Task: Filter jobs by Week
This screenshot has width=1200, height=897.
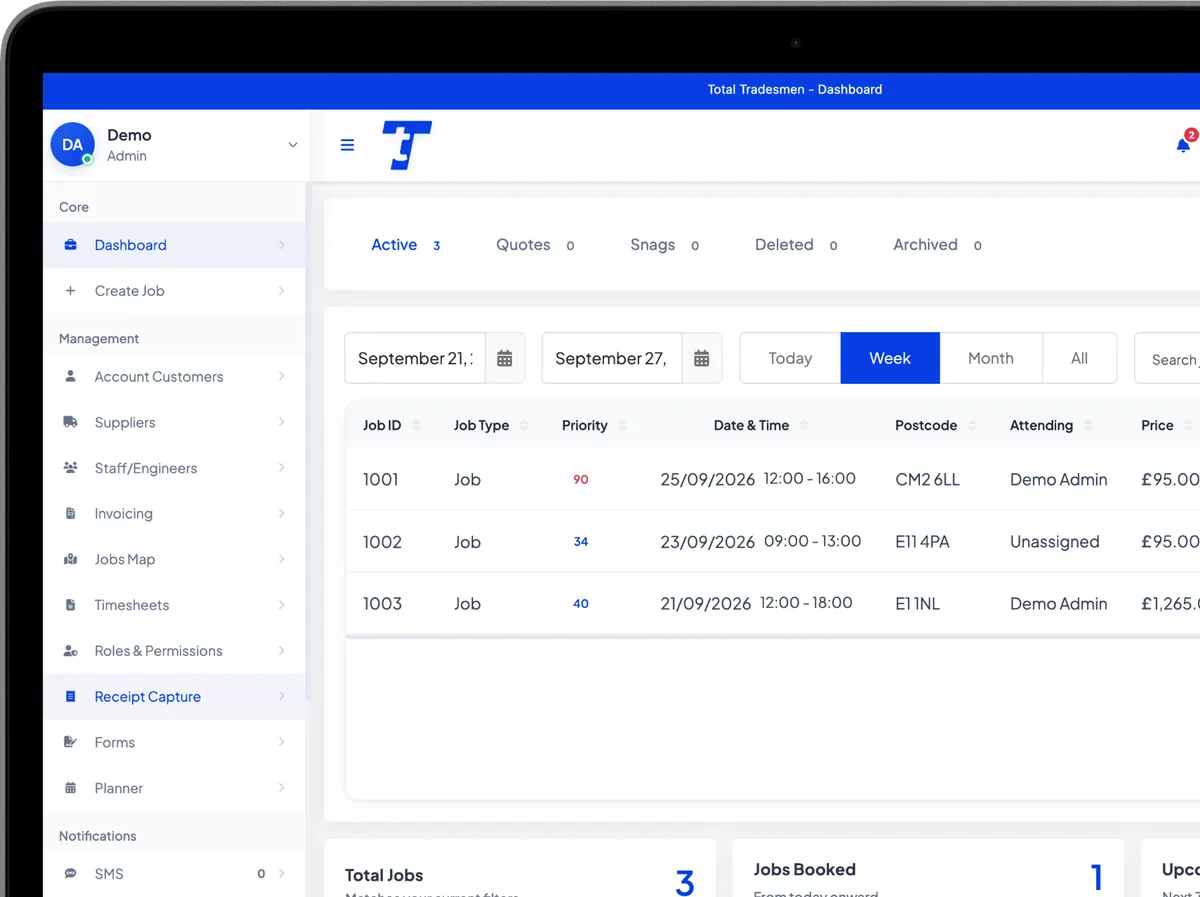Action: pyautogui.click(x=890, y=358)
